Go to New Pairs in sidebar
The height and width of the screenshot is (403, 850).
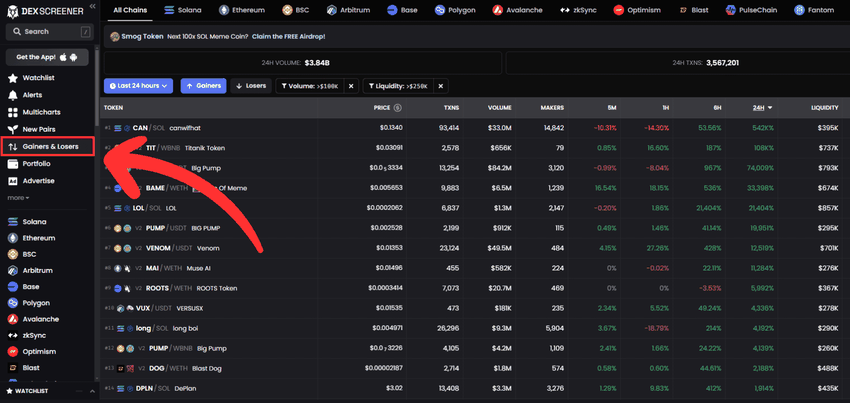tap(38, 129)
